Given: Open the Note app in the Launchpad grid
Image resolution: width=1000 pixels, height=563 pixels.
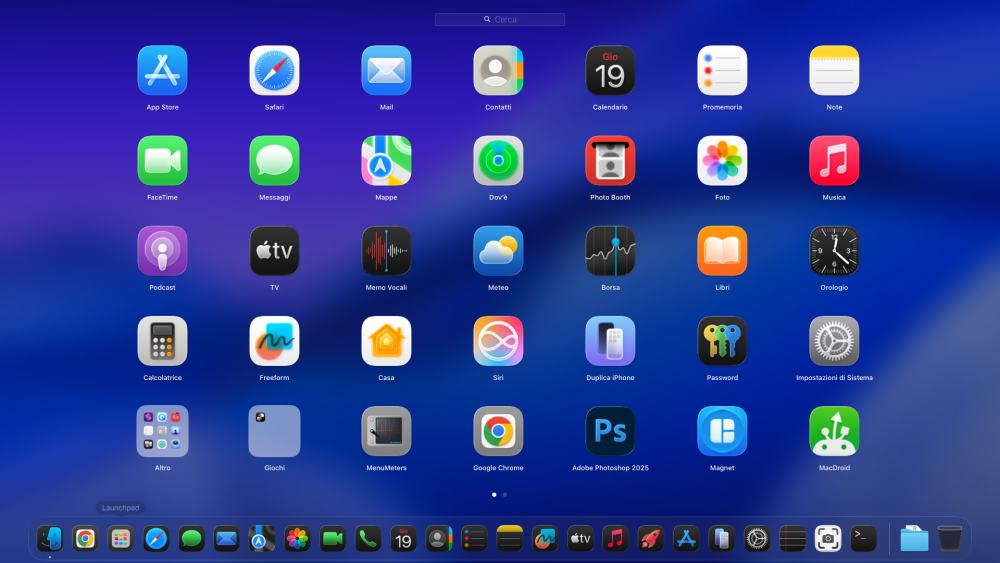Looking at the screenshot, I should 834,71.
